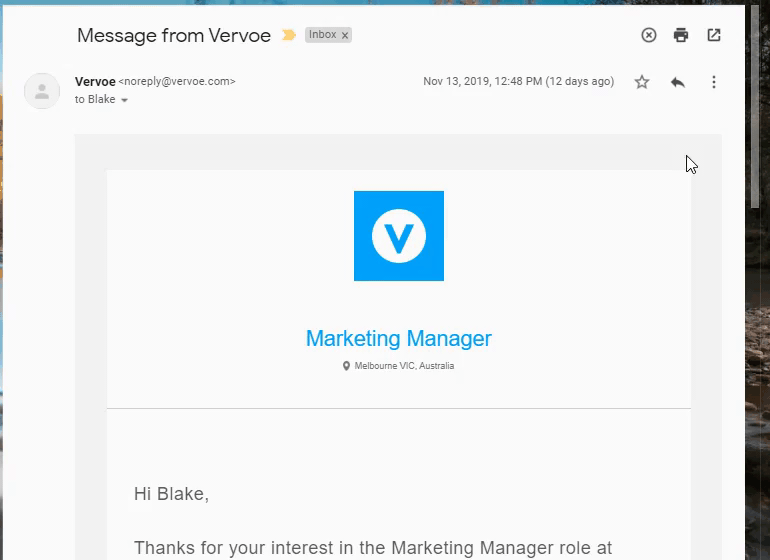This screenshot has height=560, width=770.
Task: Click the 'Message from Vervoe' subject title
Action: 174,35
